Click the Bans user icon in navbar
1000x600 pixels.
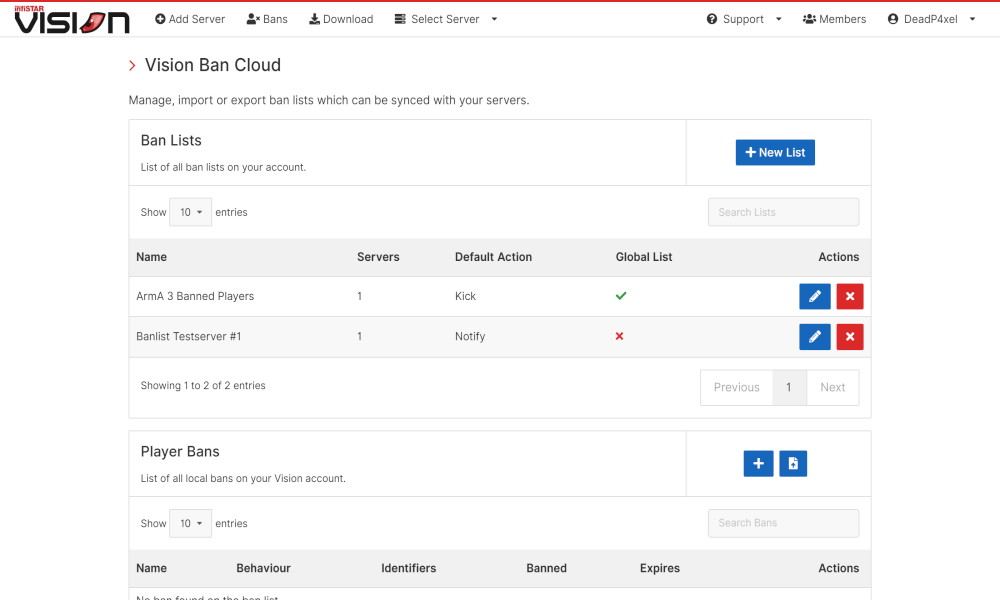tap(253, 19)
